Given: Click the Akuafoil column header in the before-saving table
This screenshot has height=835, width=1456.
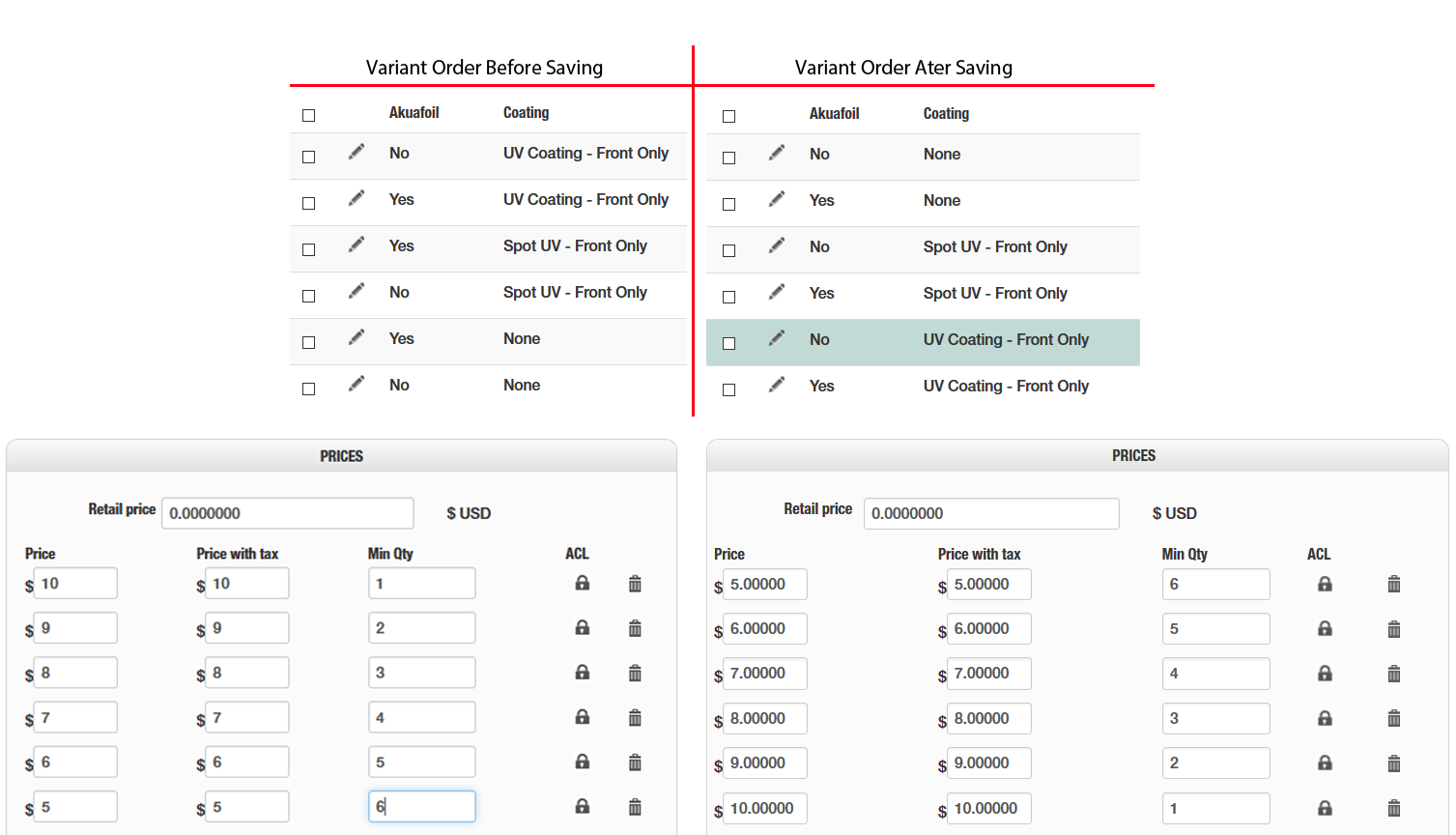Looking at the screenshot, I should [414, 113].
